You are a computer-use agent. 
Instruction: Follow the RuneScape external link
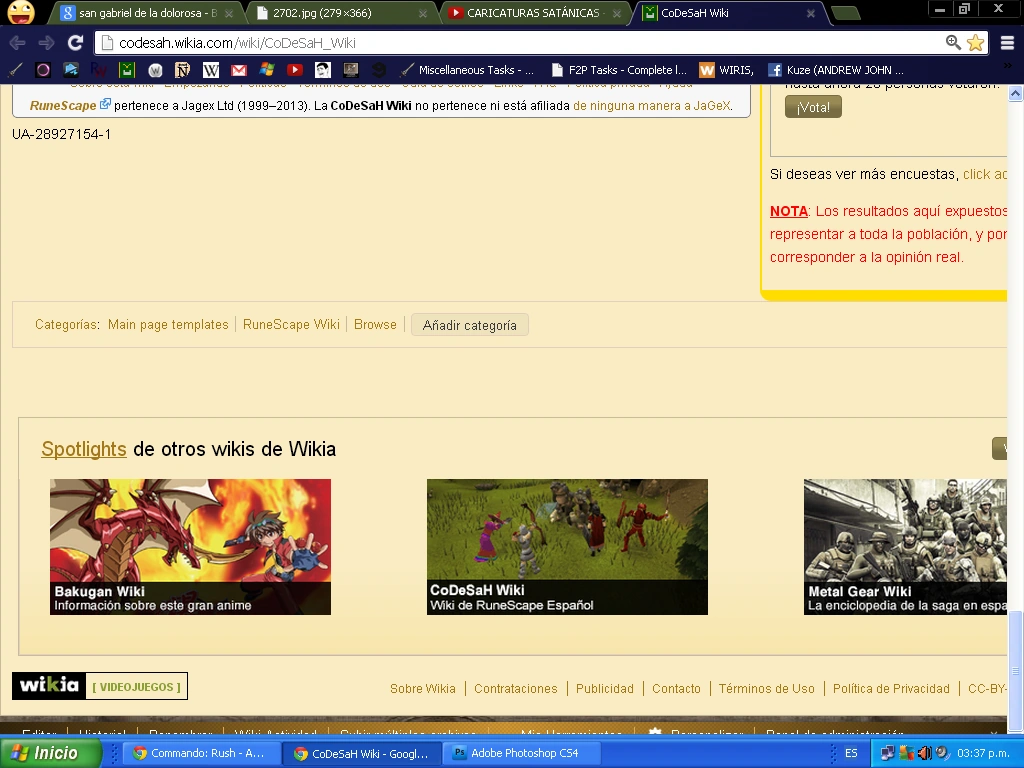70,105
